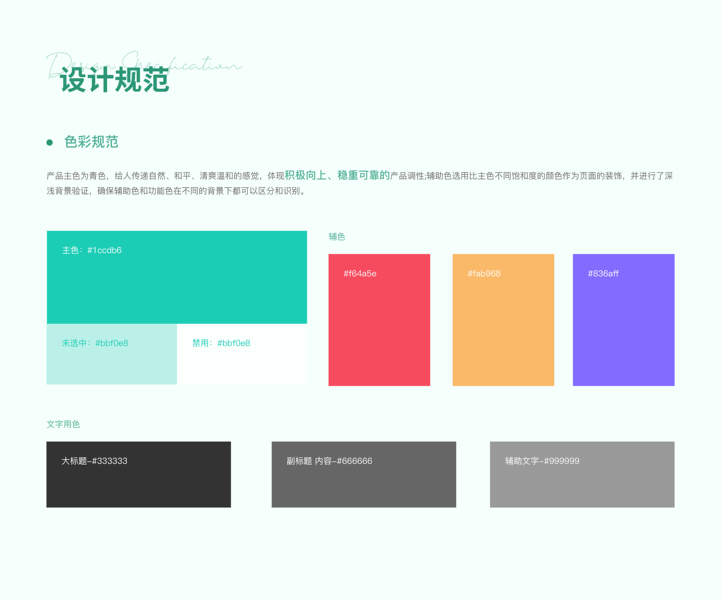Select the auxiliary text swatch 辅助文字 #999999
The height and width of the screenshot is (600, 721).
[x=582, y=474]
